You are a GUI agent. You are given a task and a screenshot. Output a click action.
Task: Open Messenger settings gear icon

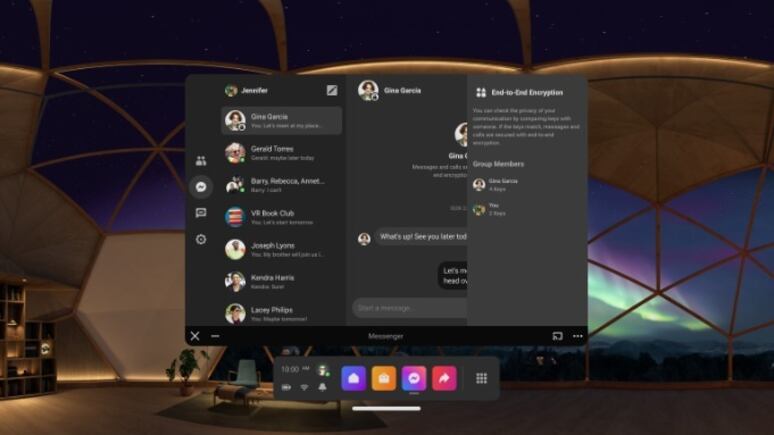click(201, 239)
